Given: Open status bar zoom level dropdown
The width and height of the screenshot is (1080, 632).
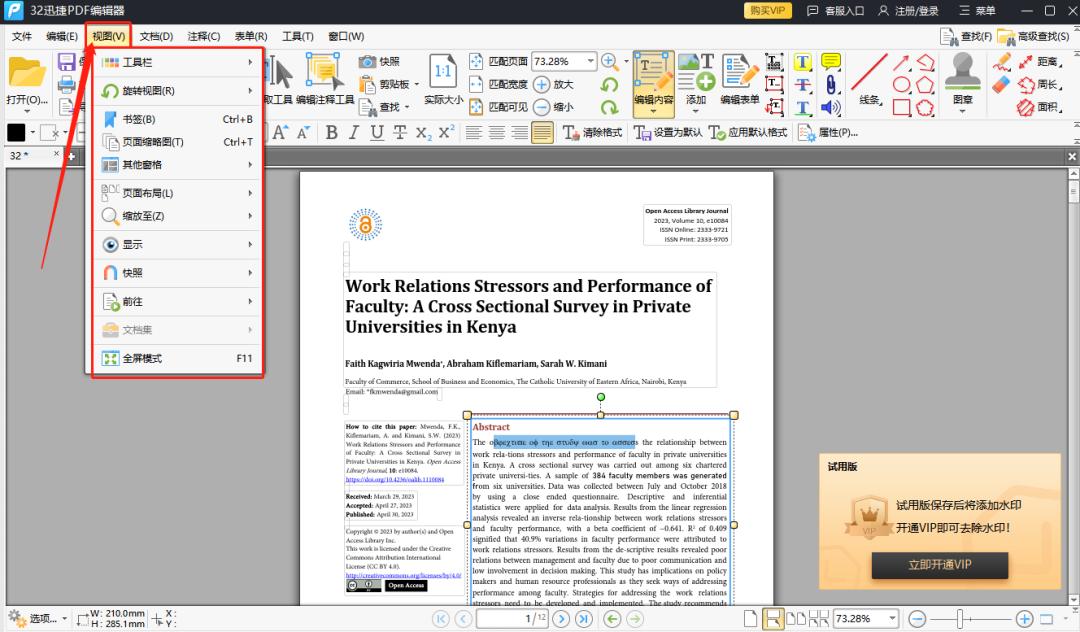Looking at the screenshot, I should click(892, 619).
